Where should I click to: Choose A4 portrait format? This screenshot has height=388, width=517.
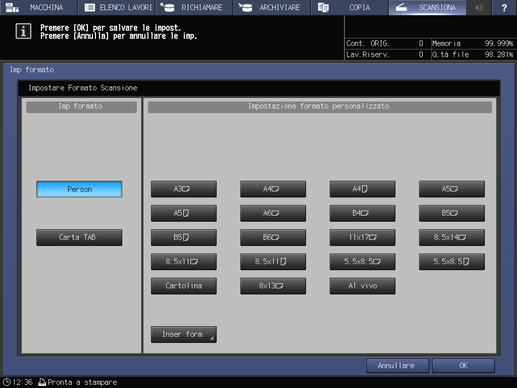(363, 189)
